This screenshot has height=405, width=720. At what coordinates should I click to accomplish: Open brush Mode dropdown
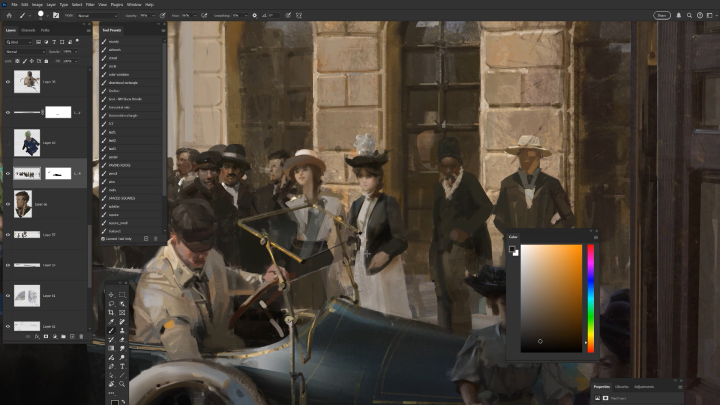tap(97, 16)
